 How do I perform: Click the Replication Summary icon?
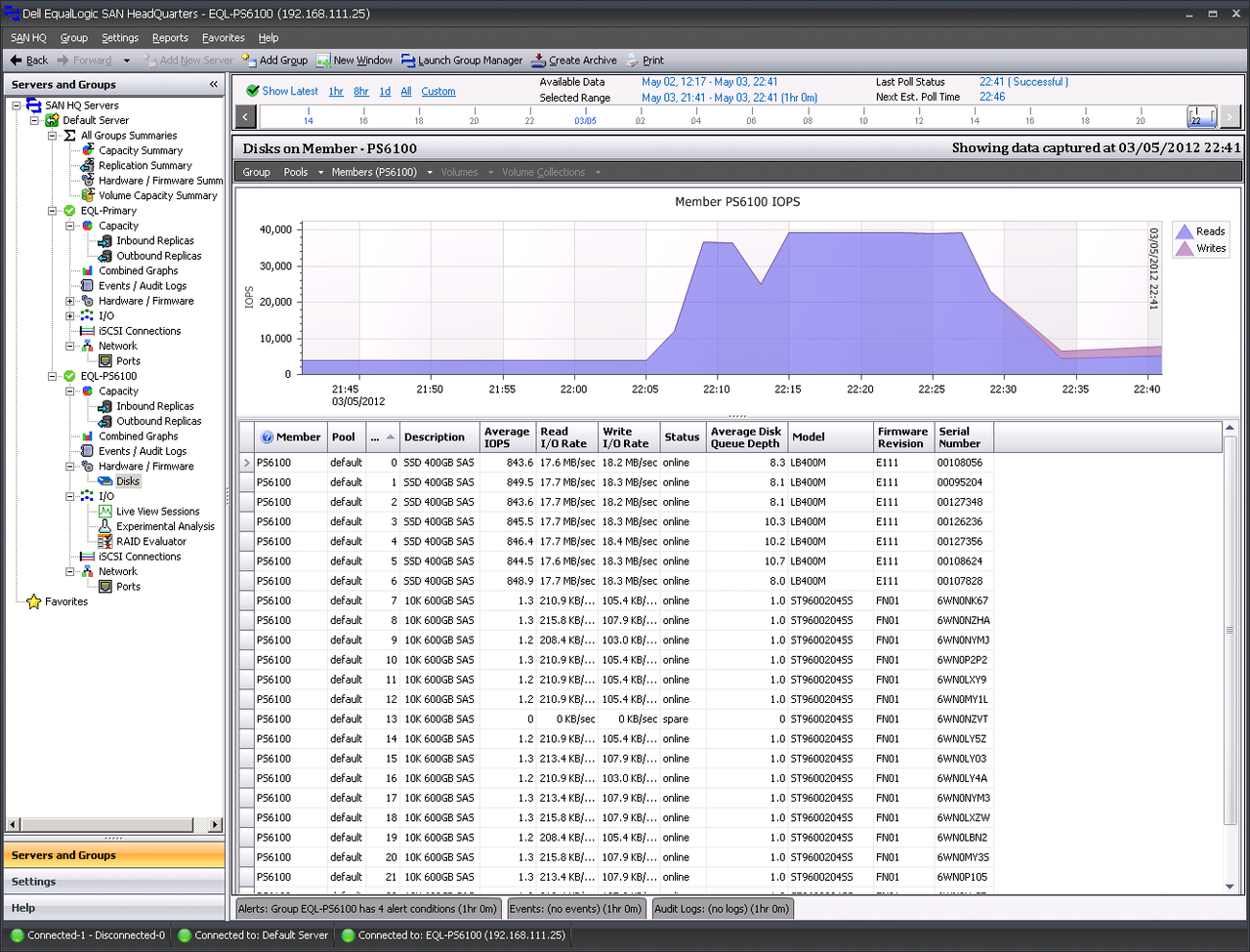point(88,166)
